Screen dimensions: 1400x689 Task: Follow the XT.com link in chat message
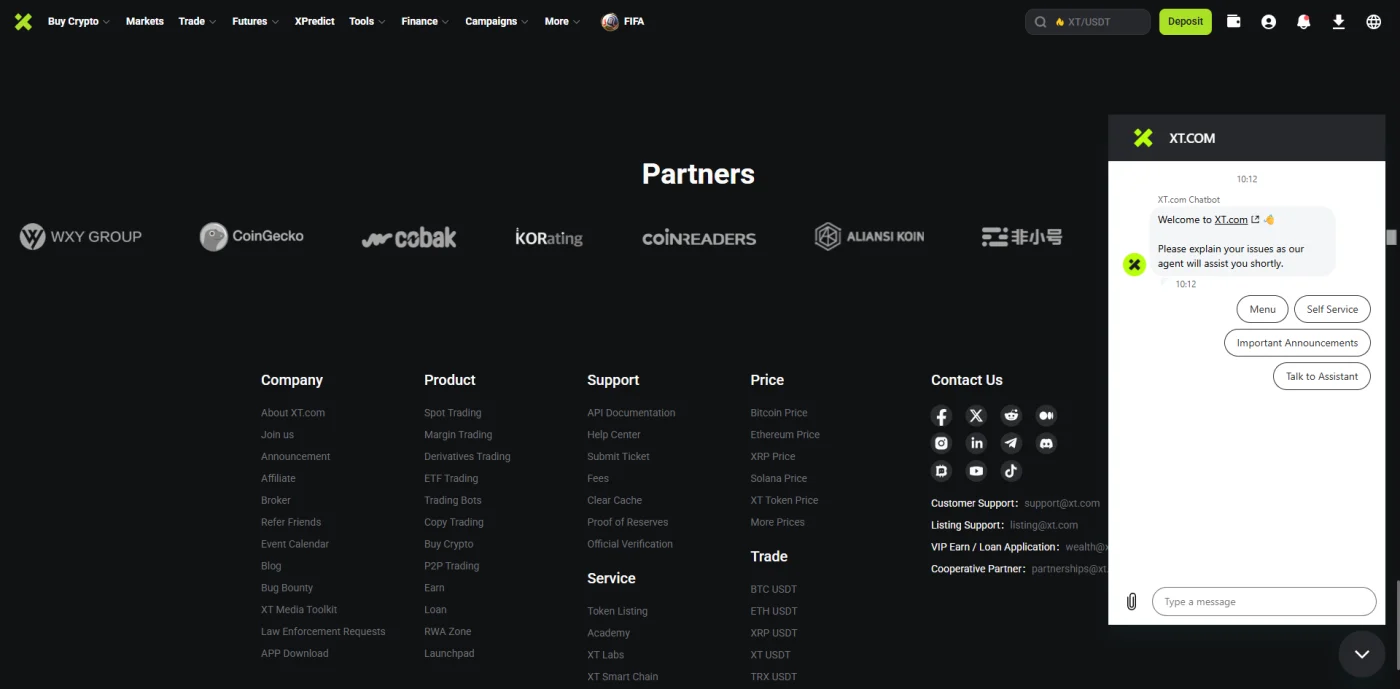[x=1231, y=220]
